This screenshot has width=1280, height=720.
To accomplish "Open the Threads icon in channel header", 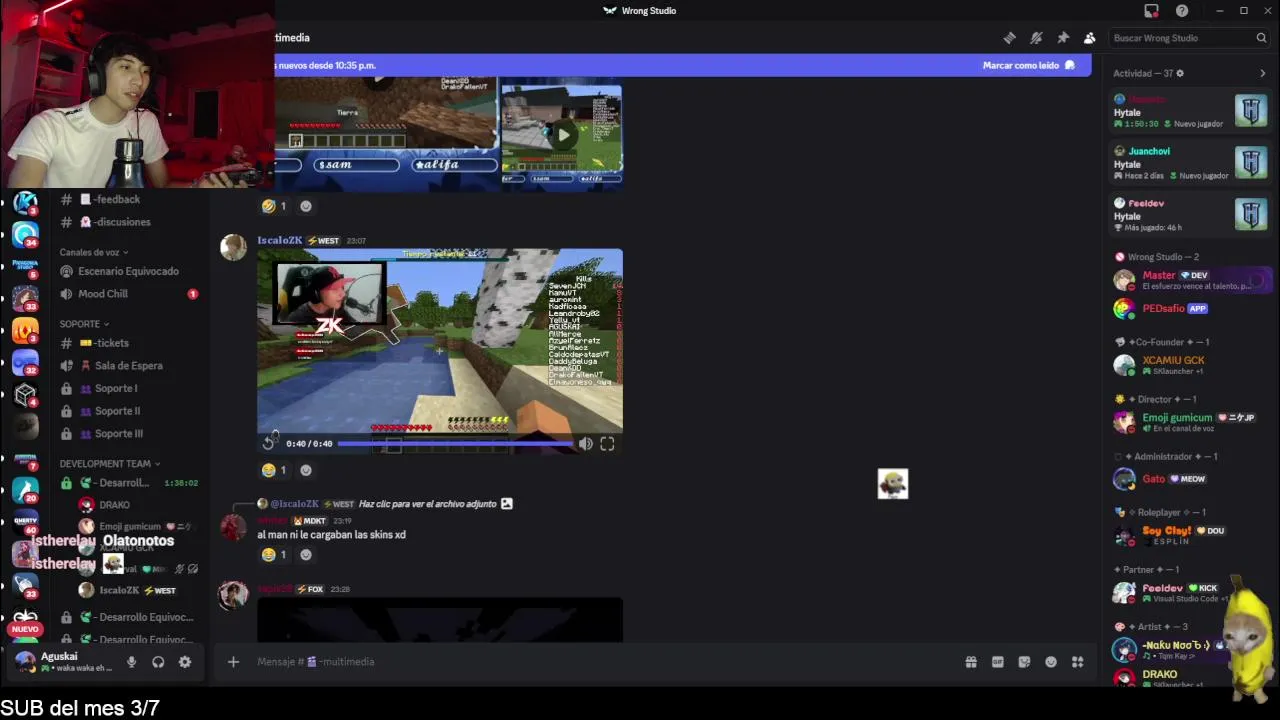I will pos(1010,38).
